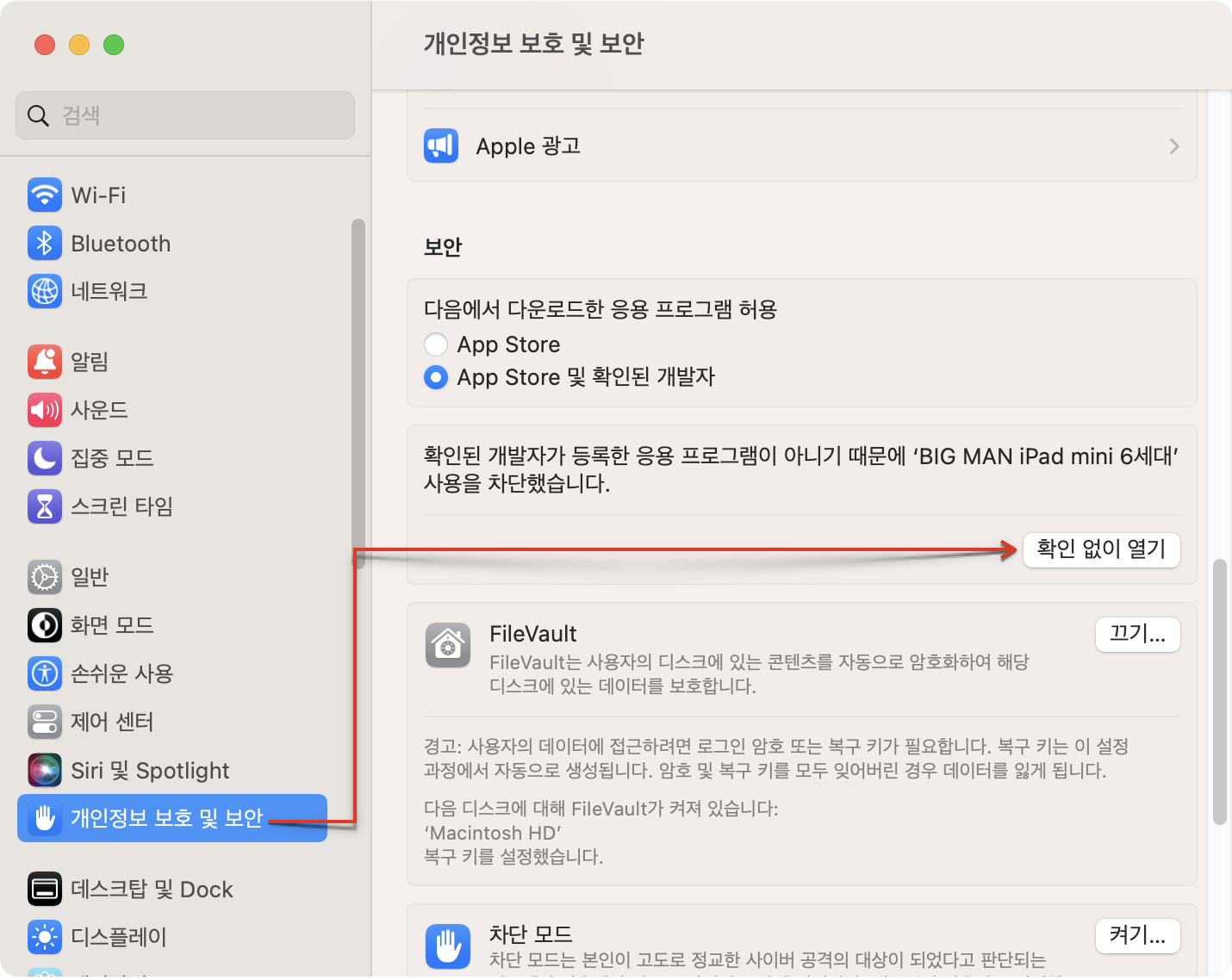
Task: Click the 네트워크 globe icon
Action: pyautogui.click(x=45, y=291)
